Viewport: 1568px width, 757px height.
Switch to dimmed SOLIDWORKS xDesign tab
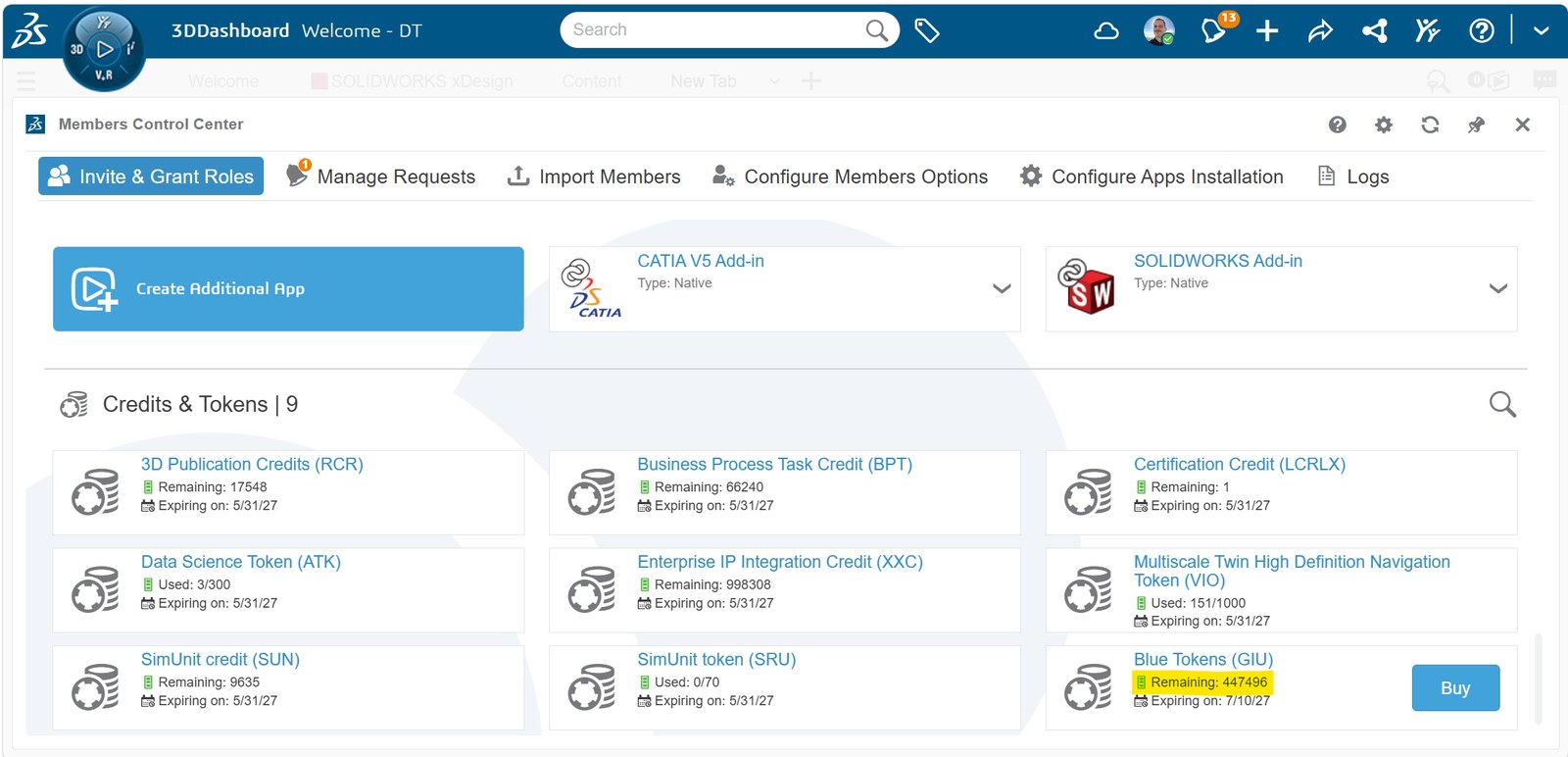413,81
